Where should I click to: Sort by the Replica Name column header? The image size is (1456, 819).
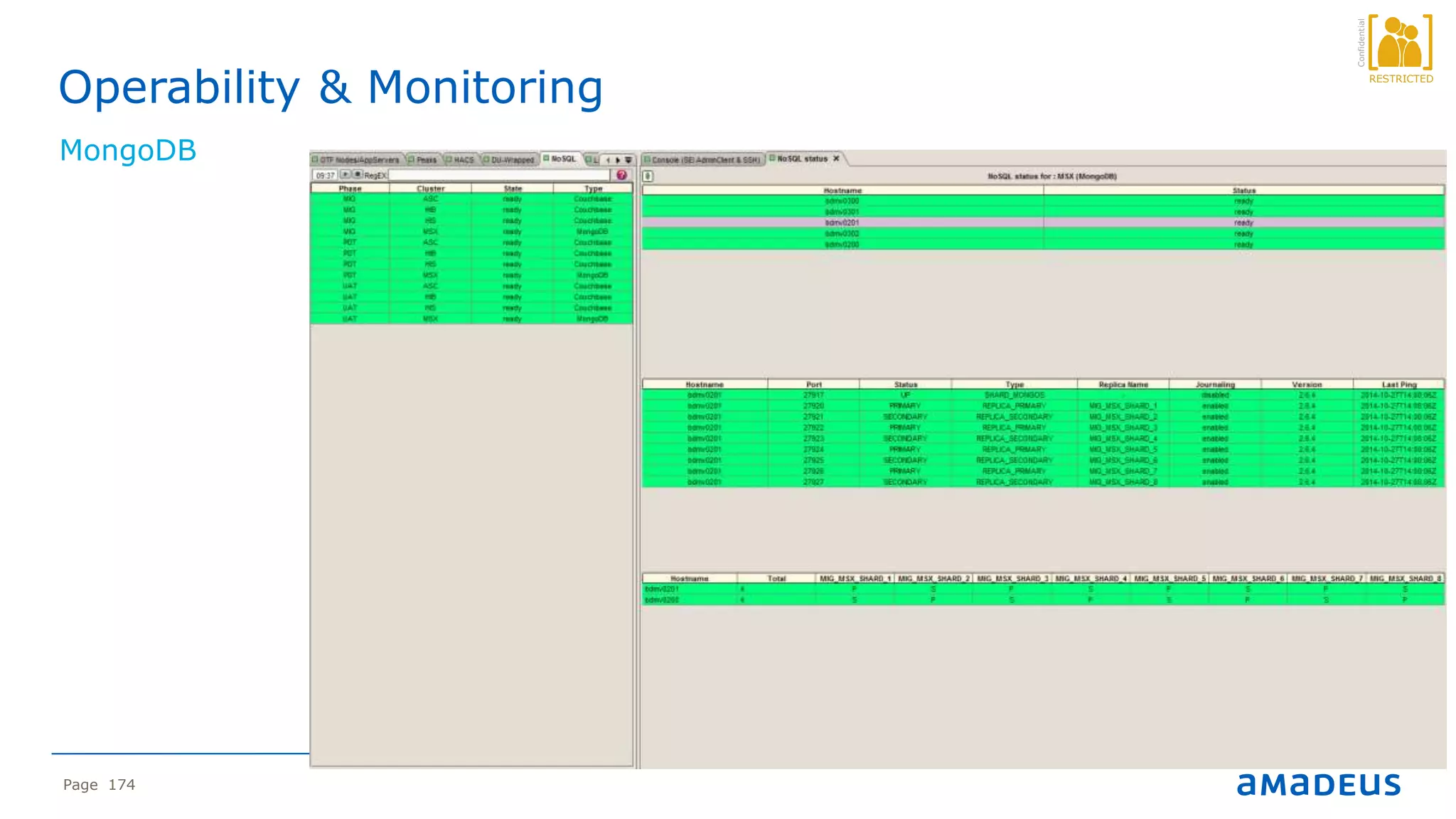[1123, 384]
